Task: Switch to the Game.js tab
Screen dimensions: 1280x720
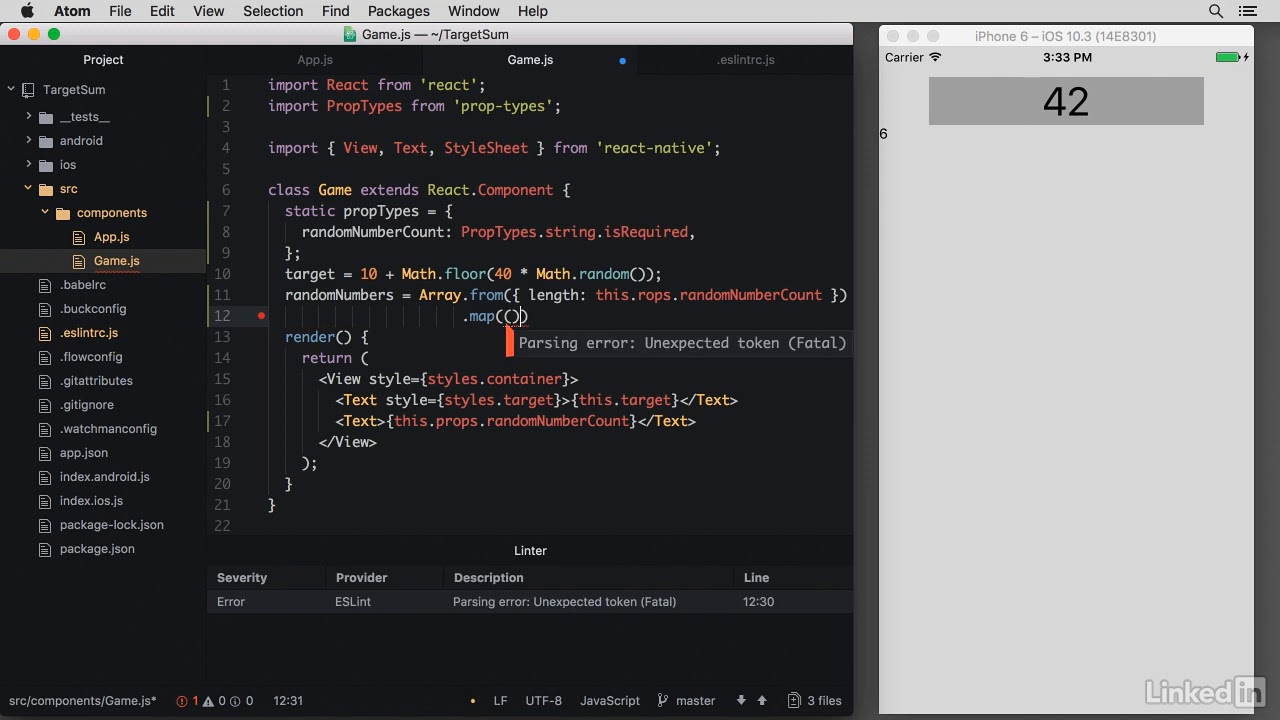Action: (x=530, y=60)
